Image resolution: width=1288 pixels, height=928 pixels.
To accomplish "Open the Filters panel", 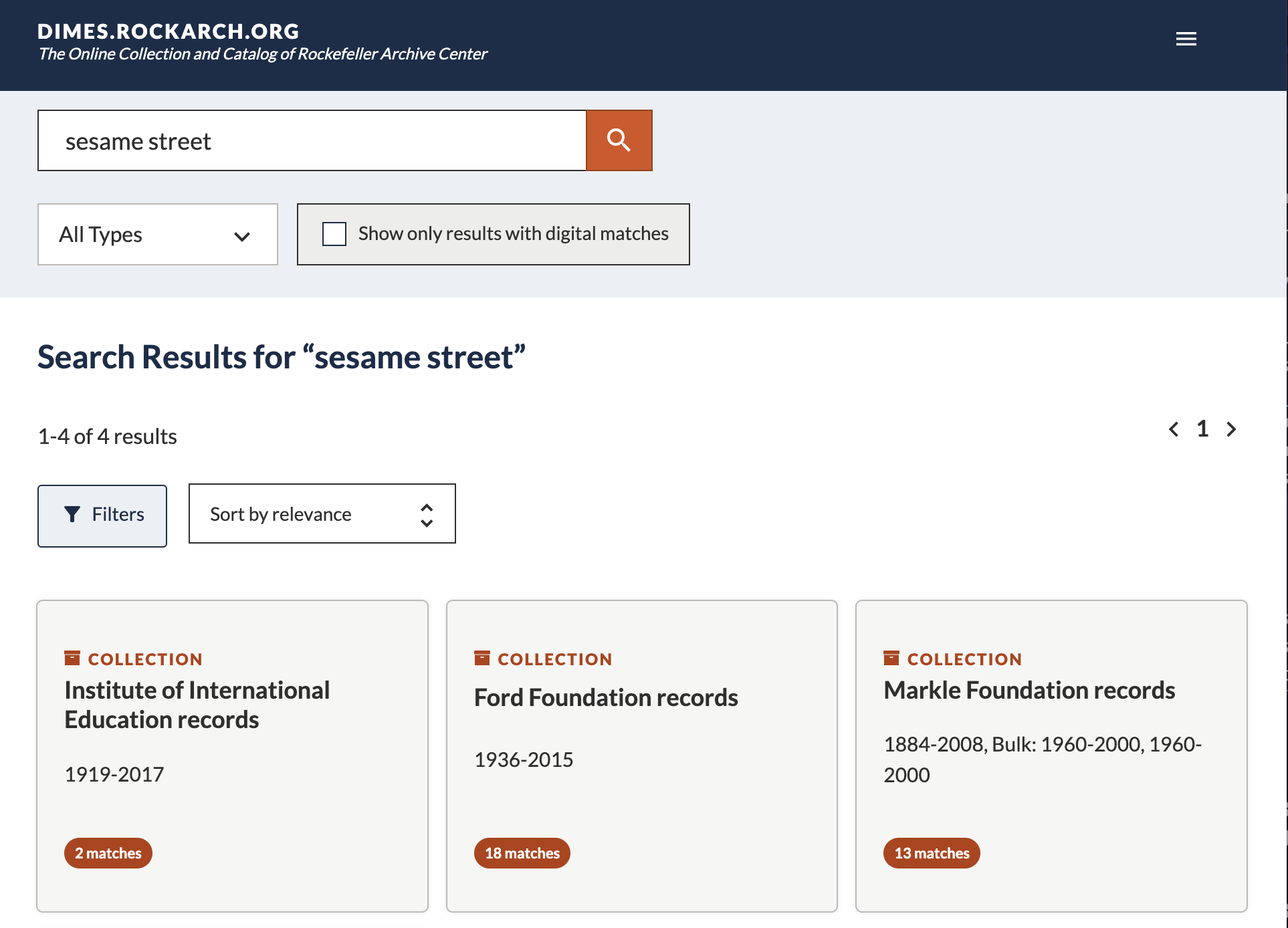I will pyautogui.click(x=102, y=515).
